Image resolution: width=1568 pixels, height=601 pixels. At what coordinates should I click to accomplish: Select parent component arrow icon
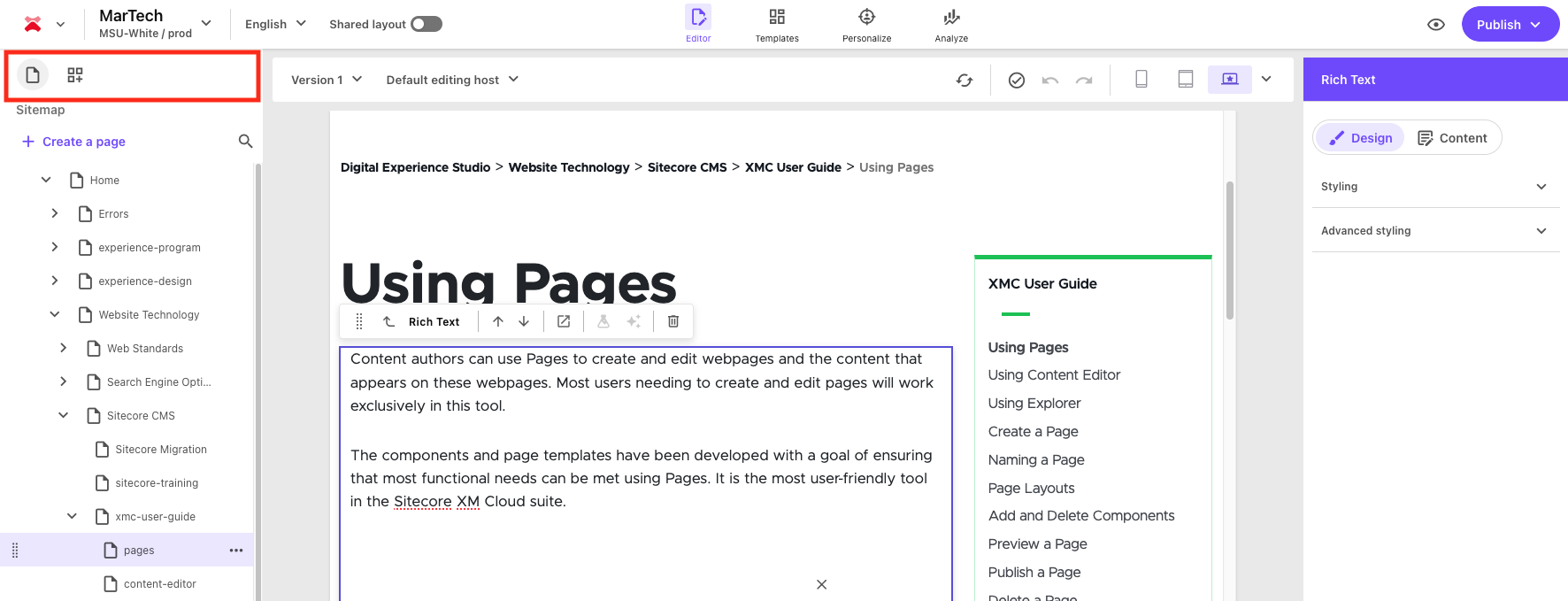pyautogui.click(x=388, y=321)
